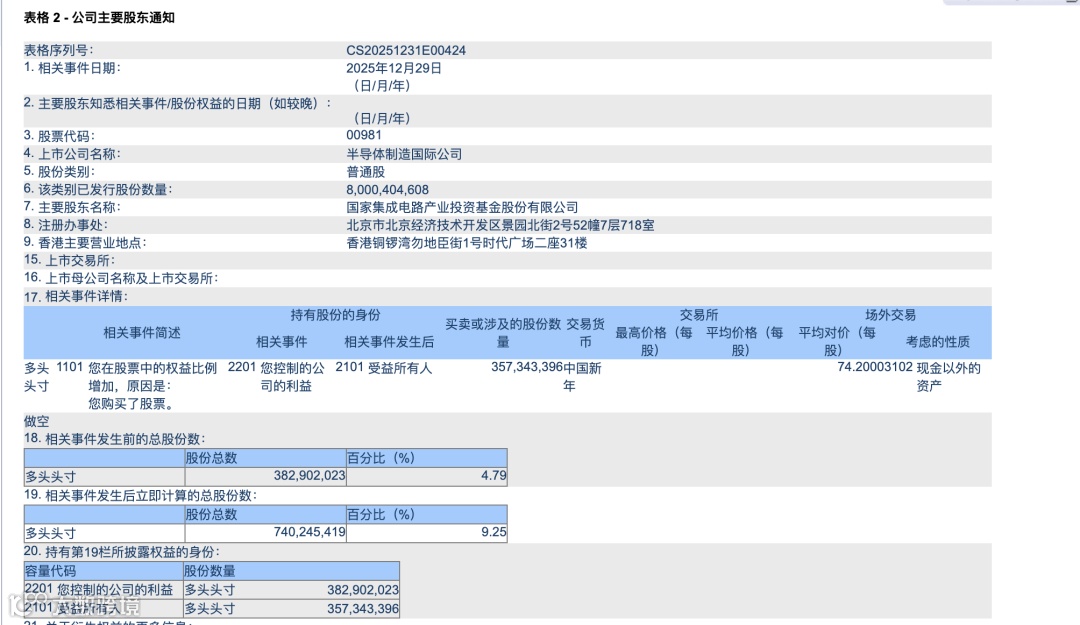The image size is (1080, 625).
Task: Select 382,902,023 in the section 18 table
Action: [x=309, y=475]
